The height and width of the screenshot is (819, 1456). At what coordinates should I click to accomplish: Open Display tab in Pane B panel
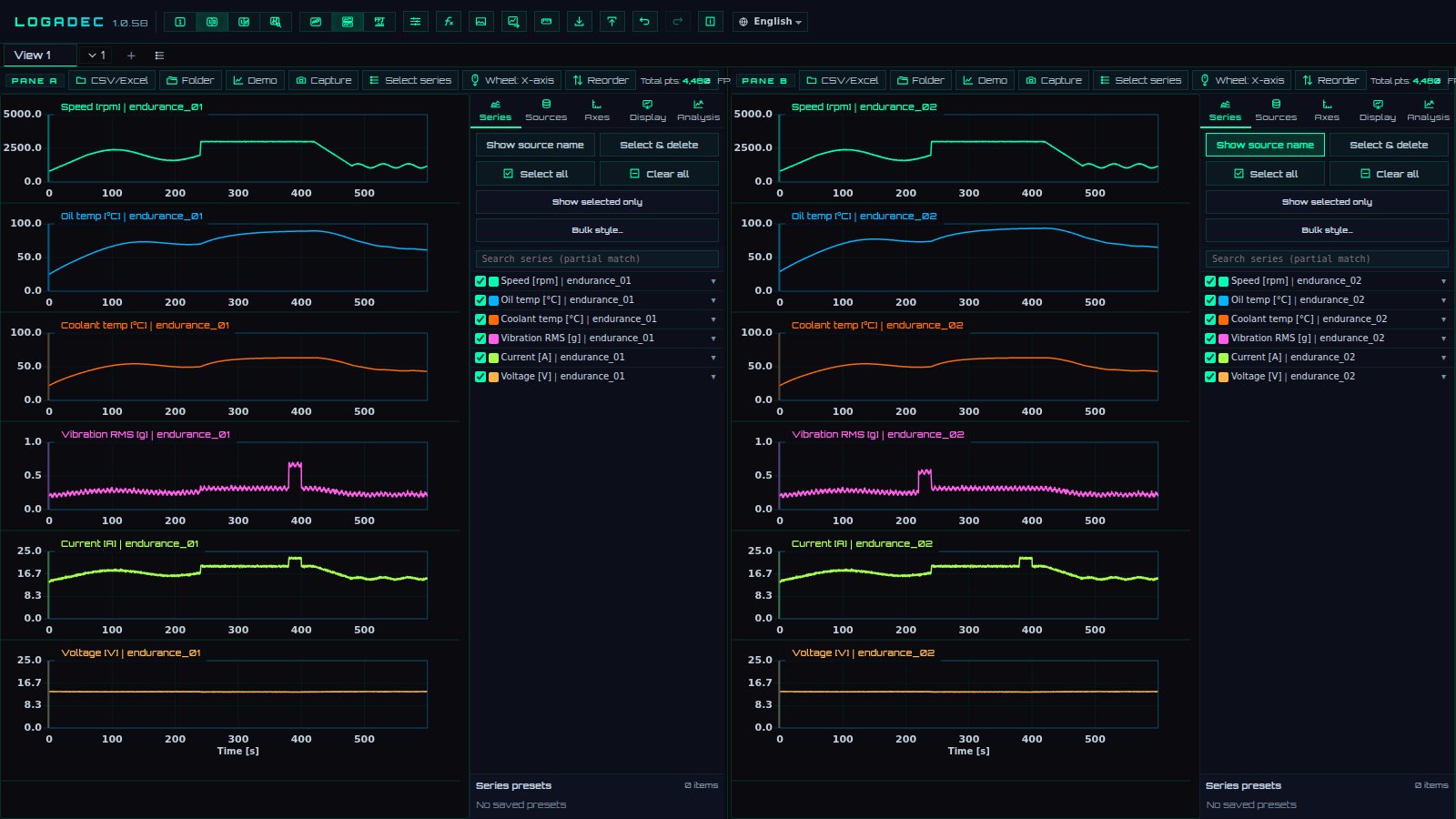coord(1378,110)
